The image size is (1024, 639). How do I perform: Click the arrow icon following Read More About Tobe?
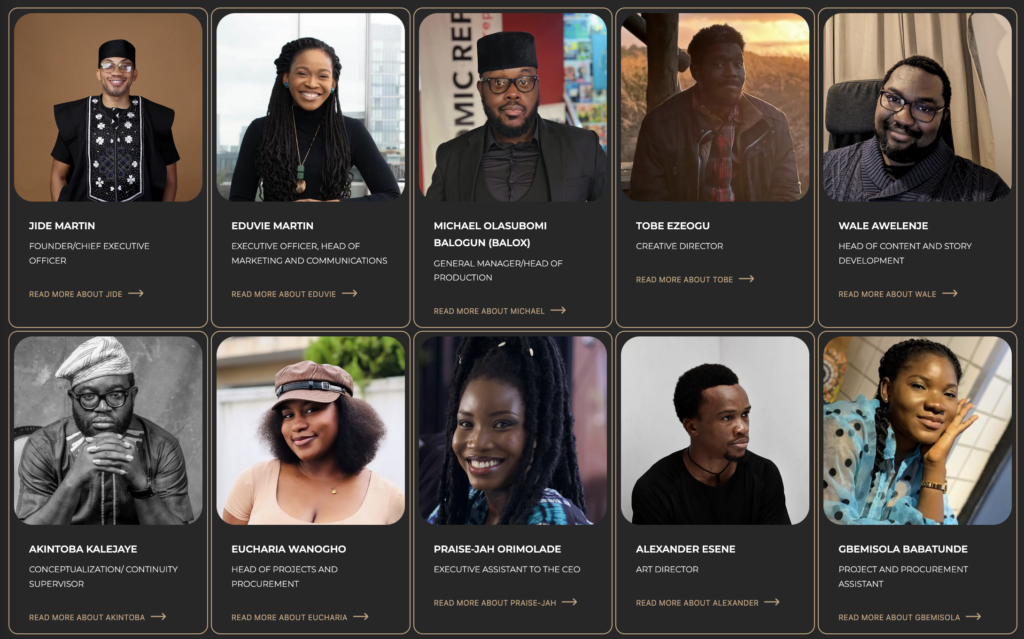746,280
